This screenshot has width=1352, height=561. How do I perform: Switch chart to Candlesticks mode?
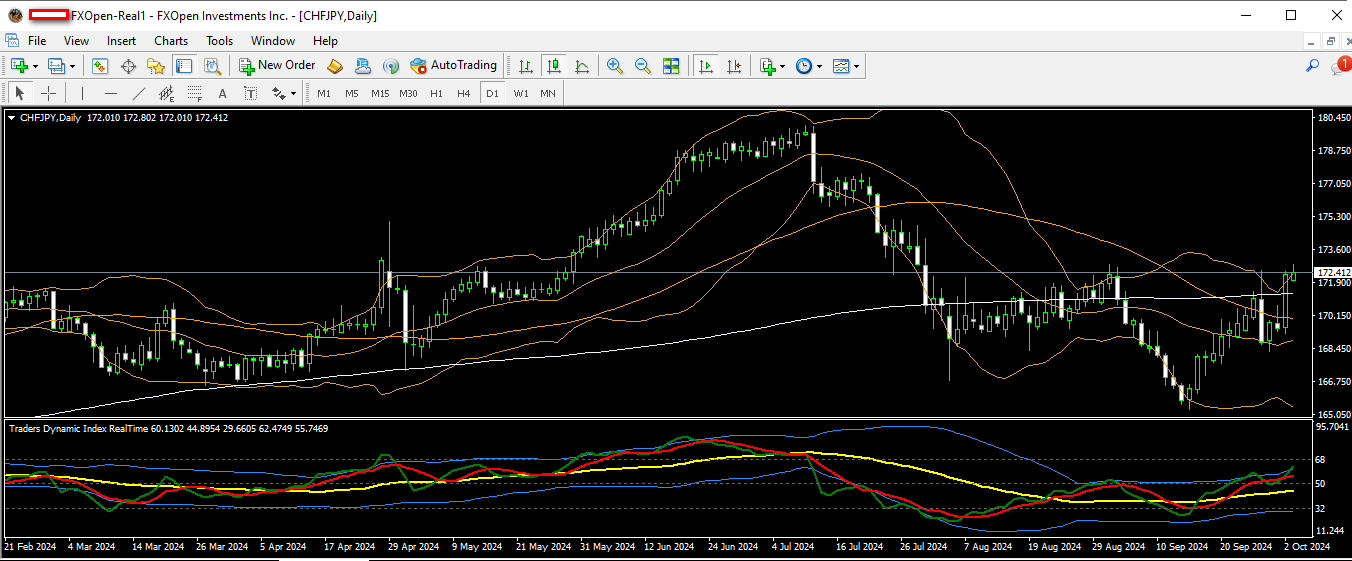pos(553,66)
